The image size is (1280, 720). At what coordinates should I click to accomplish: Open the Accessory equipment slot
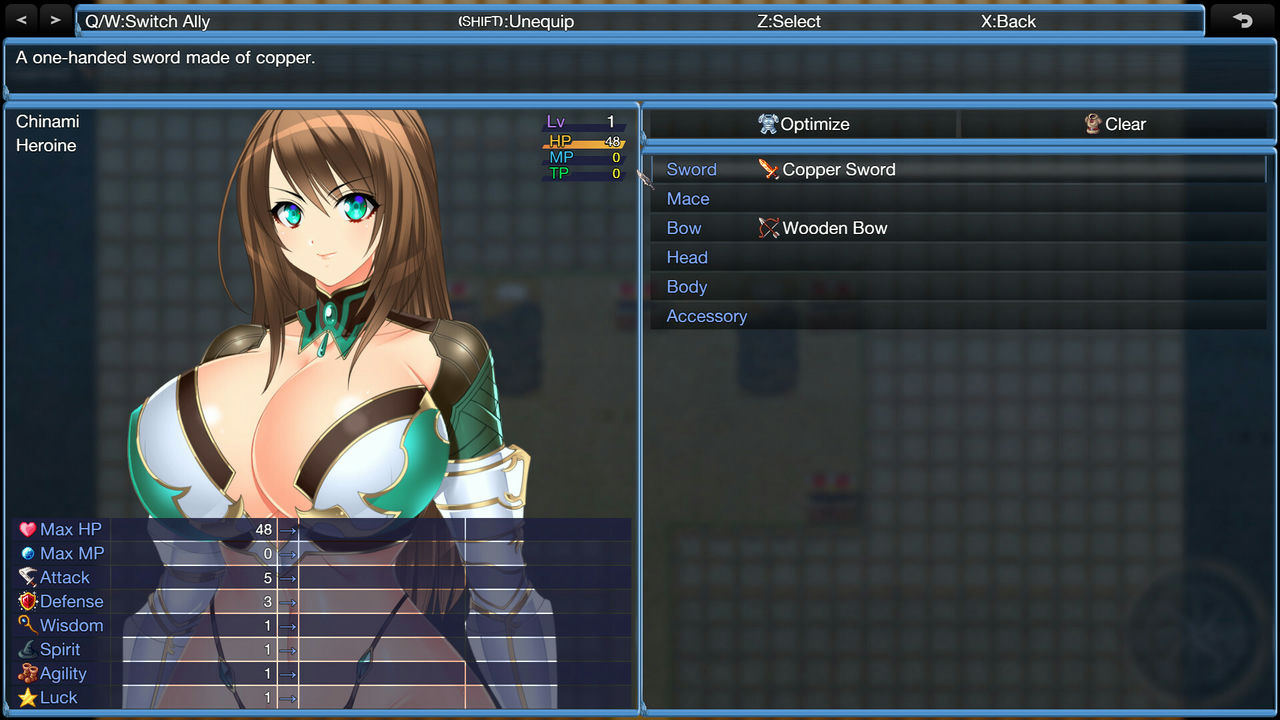pos(707,316)
